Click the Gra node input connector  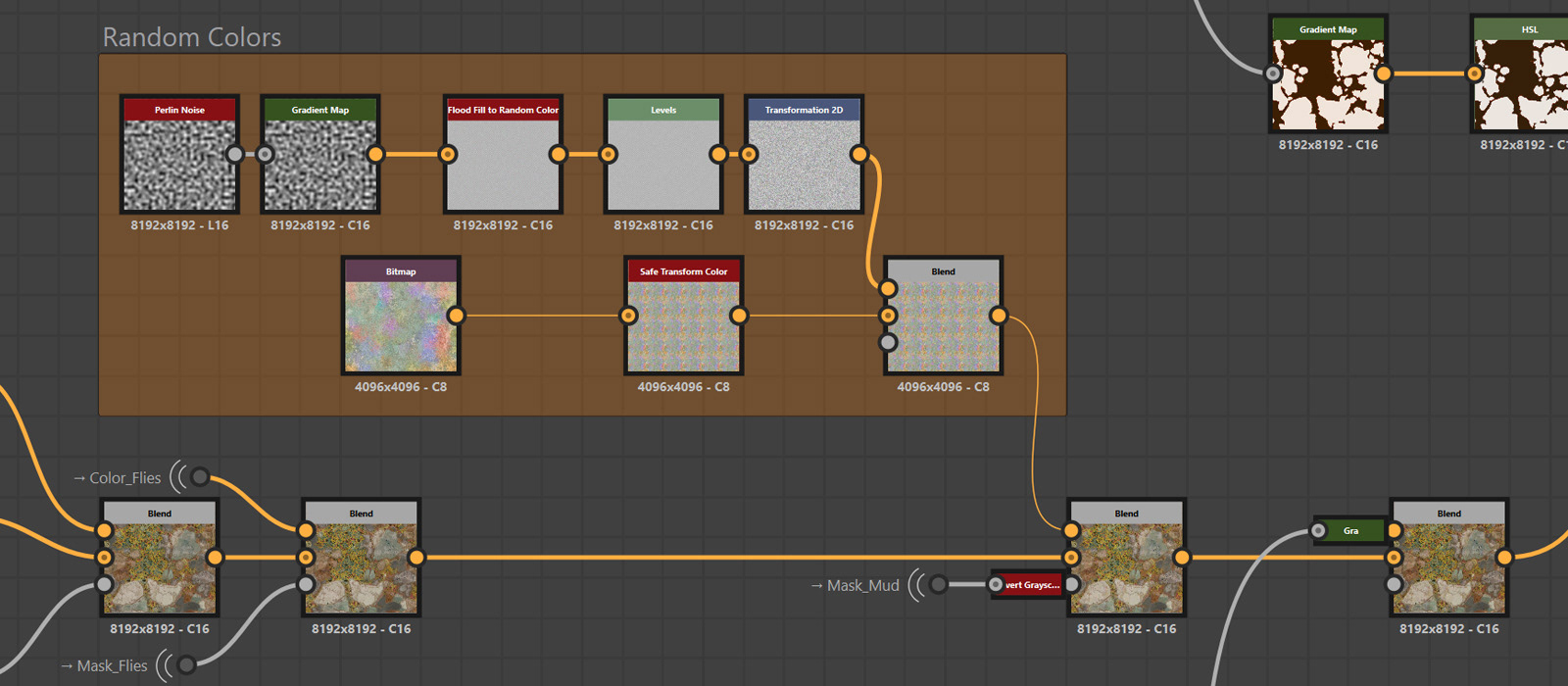tap(1319, 531)
